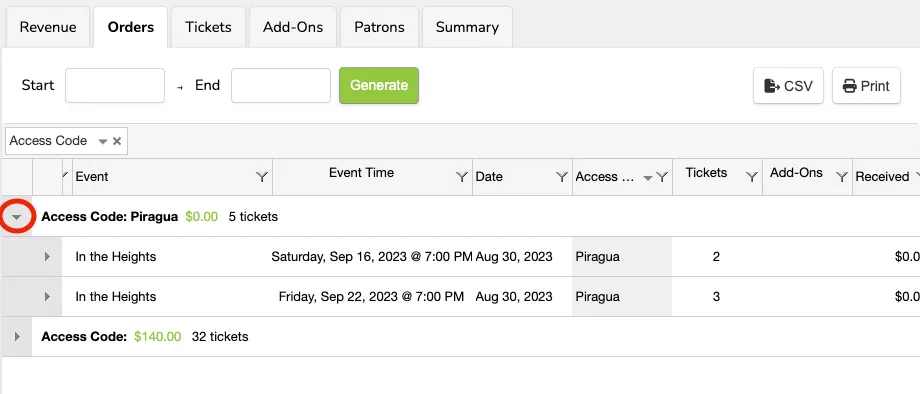Export the report as CSV
The image size is (920, 394).
pyautogui.click(x=789, y=86)
